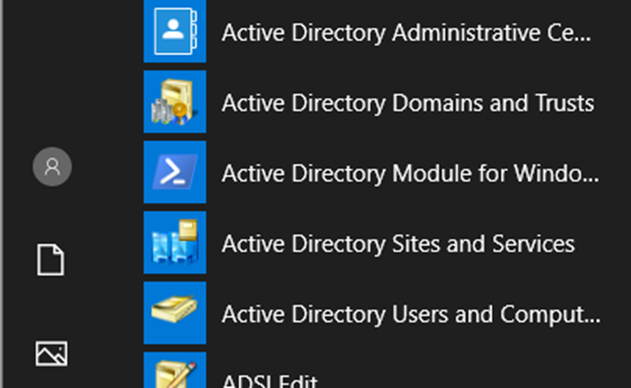Viewport: 631px width, 388px height.
Task: Select the 'Active Directory Domains and Trusts' text
Action: (408, 103)
